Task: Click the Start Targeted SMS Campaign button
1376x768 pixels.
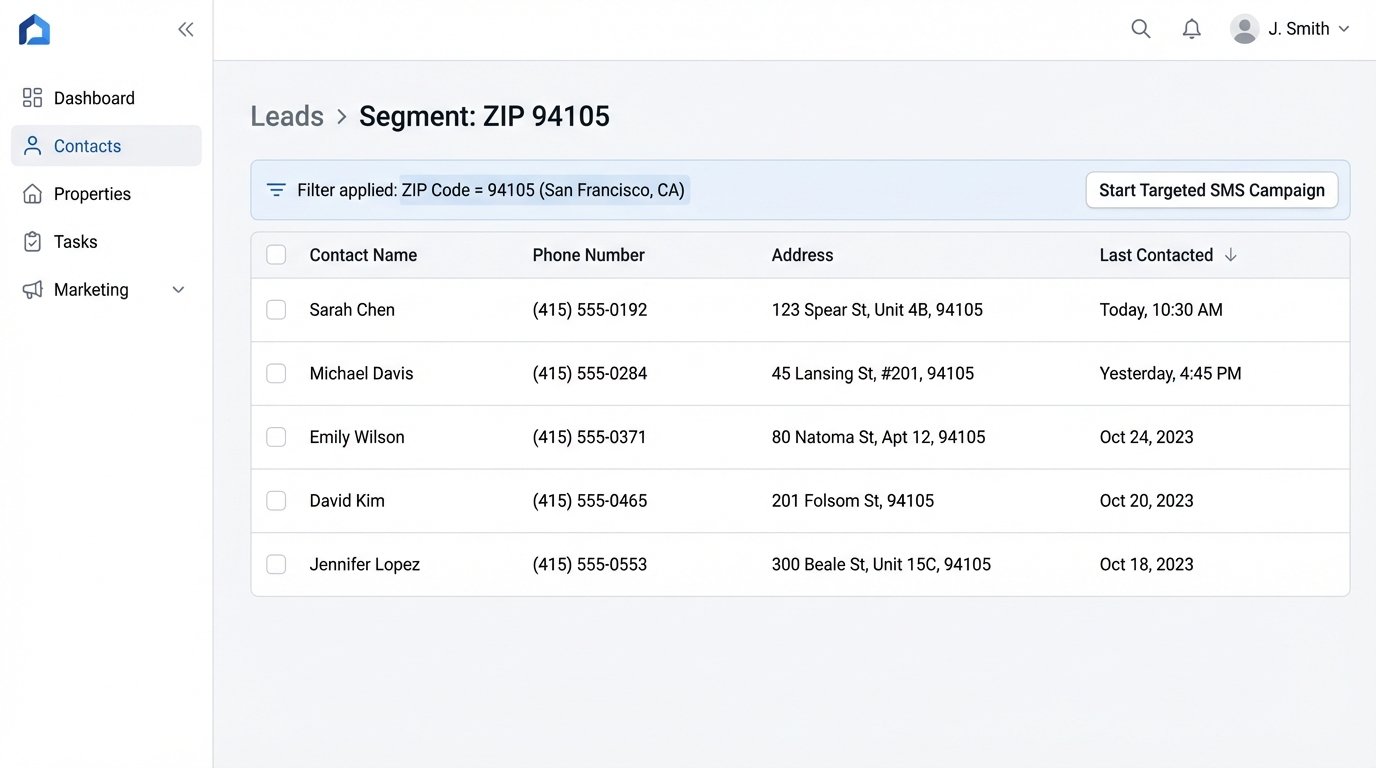Action: pyautogui.click(x=1211, y=189)
